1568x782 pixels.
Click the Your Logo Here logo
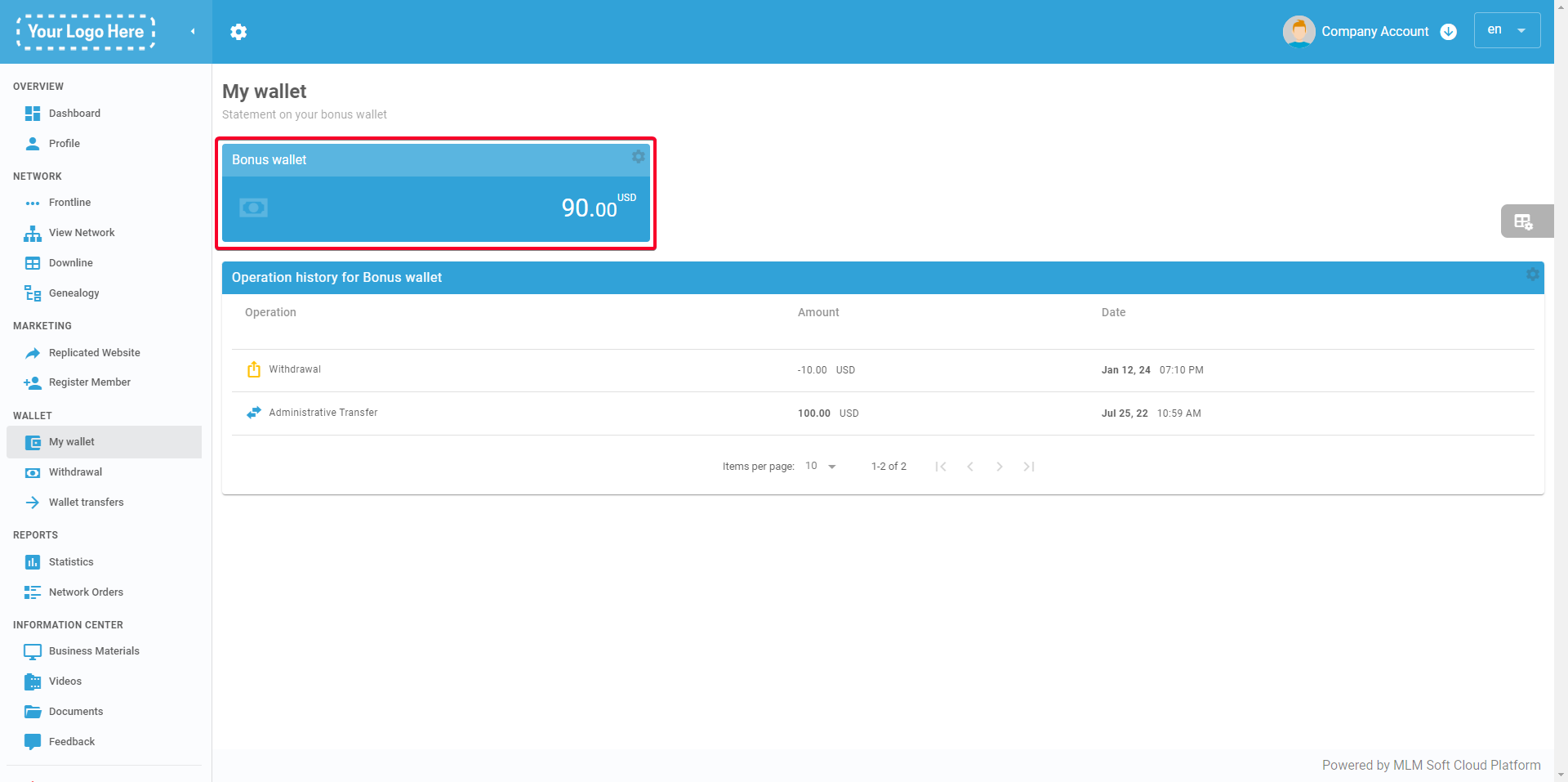pos(86,32)
